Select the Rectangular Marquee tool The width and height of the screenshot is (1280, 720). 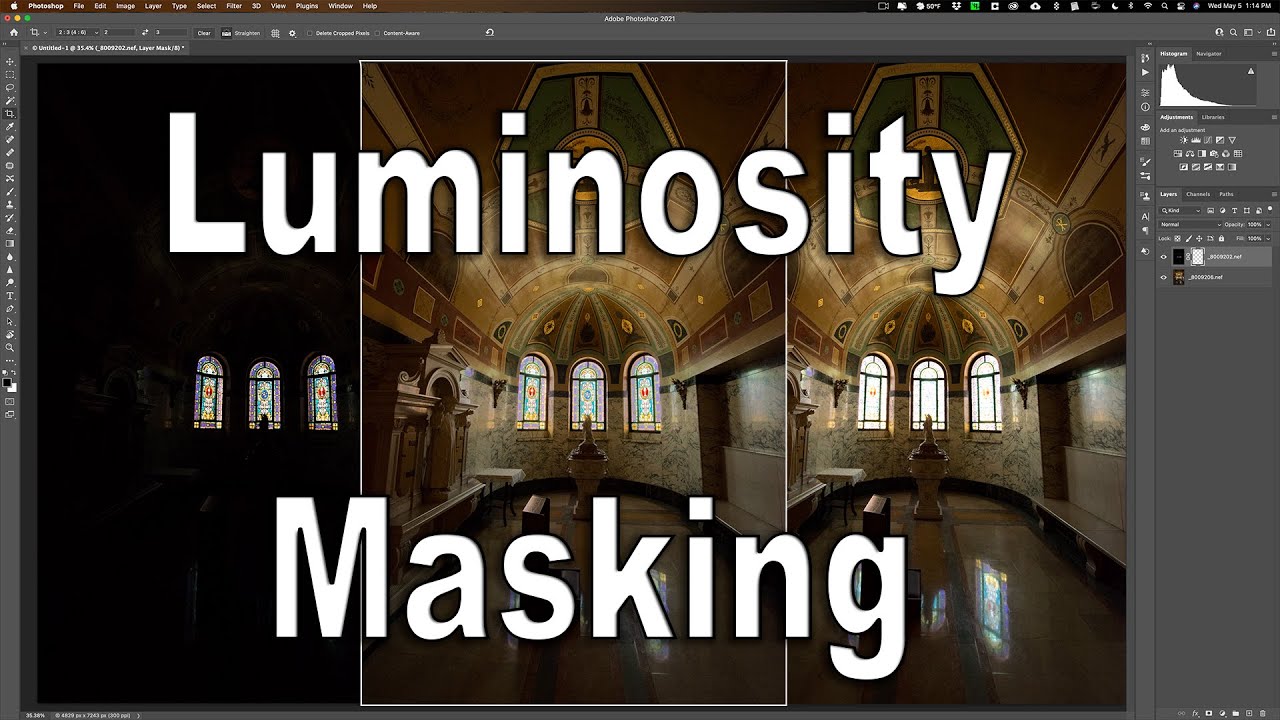9,74
